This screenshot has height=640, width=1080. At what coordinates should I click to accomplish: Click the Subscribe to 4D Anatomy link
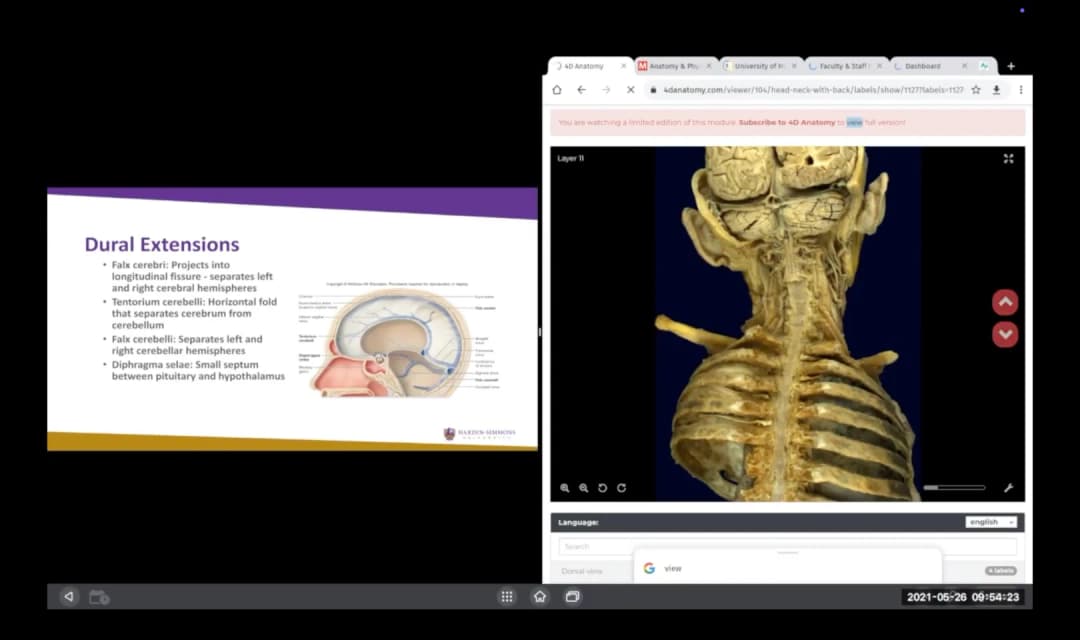click(x=786, y=122)
